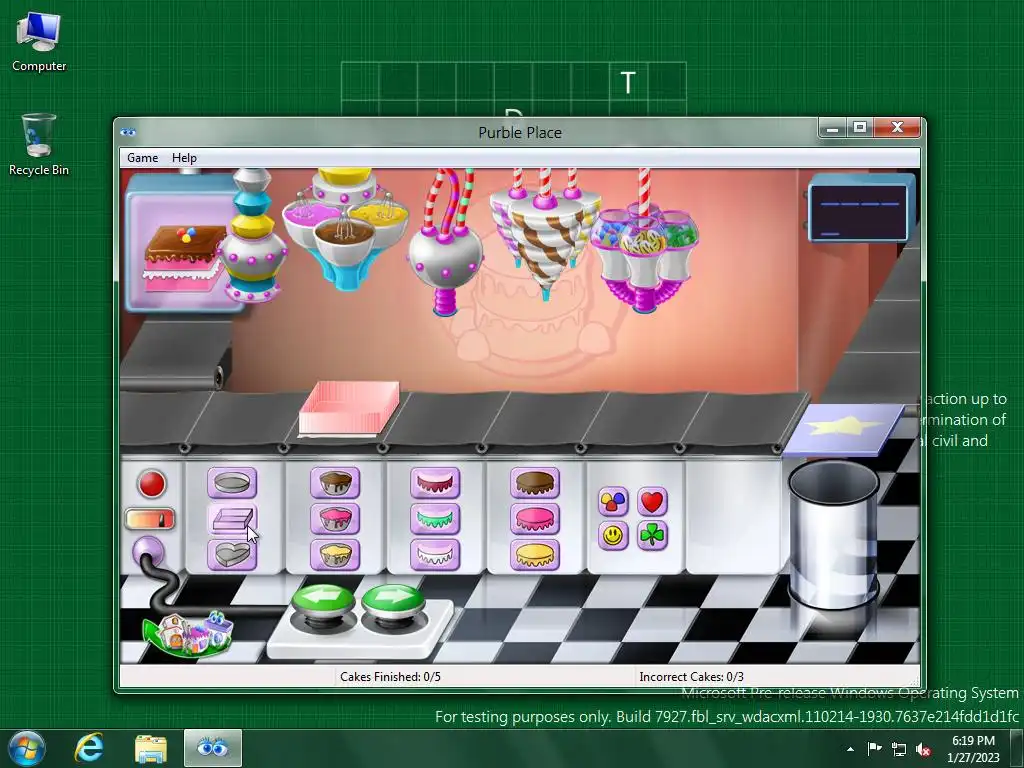Maximize the Purble Place window
Image resolution: width=1024 pixels, height=768 pixels.
click(x=860, y=129)
